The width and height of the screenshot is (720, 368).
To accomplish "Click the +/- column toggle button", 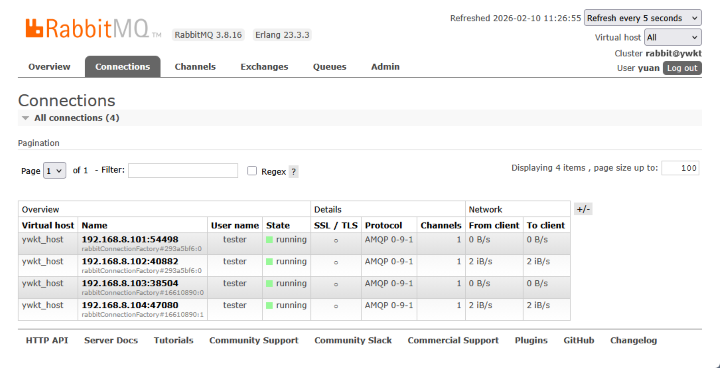I will point(583,209).
